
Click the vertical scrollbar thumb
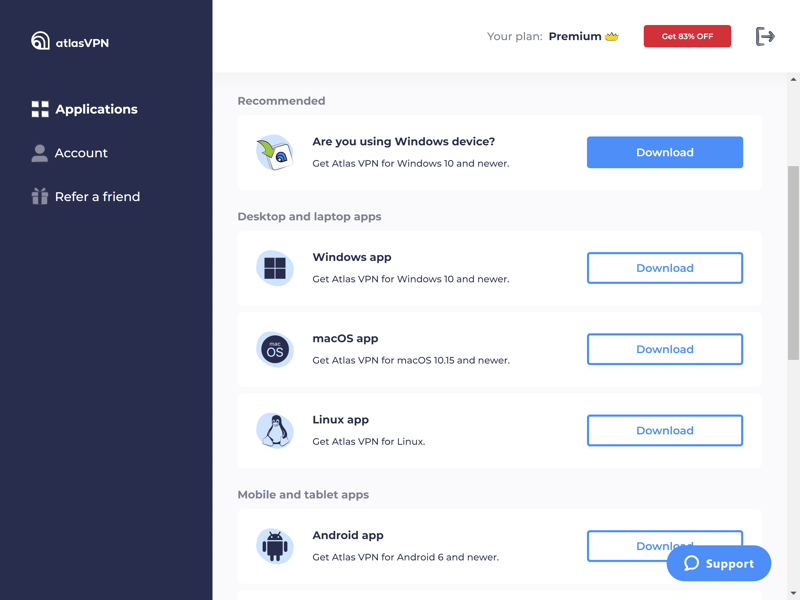[x=793, y=263]
